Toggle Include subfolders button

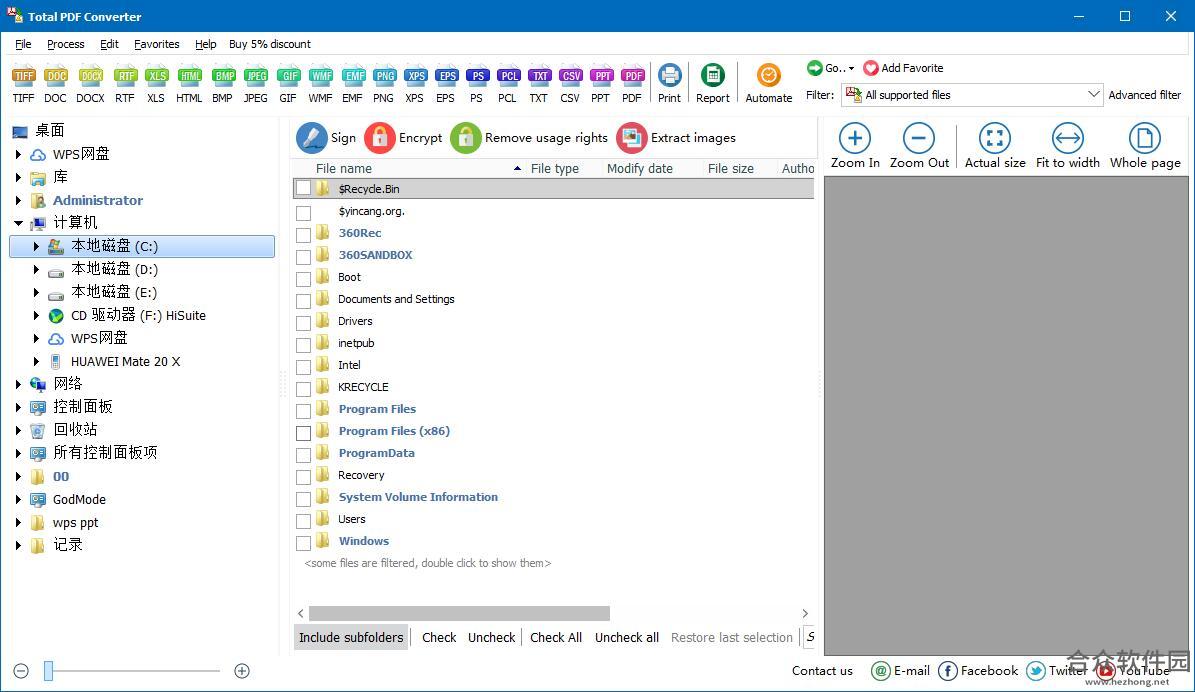pos(351,637)
